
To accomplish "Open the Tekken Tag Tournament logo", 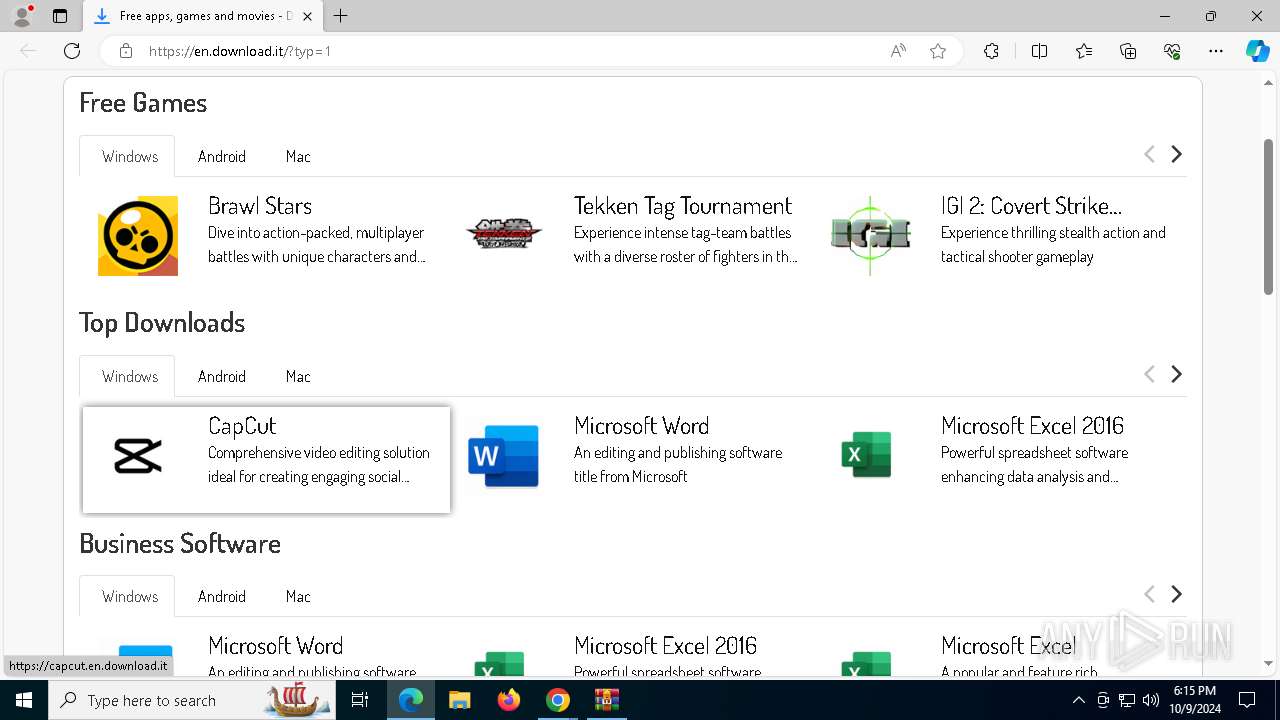I will pos(504,234).
